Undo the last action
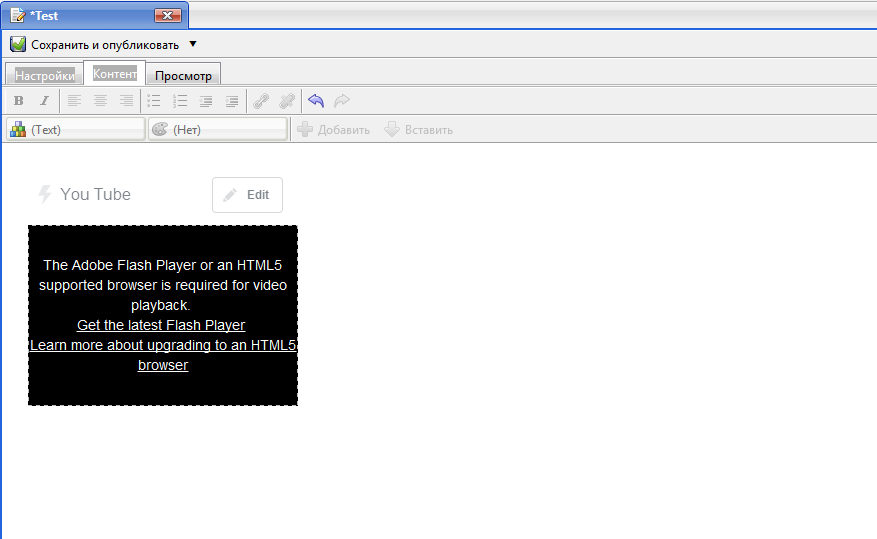 pyautogui.click(x=316, y=101)
